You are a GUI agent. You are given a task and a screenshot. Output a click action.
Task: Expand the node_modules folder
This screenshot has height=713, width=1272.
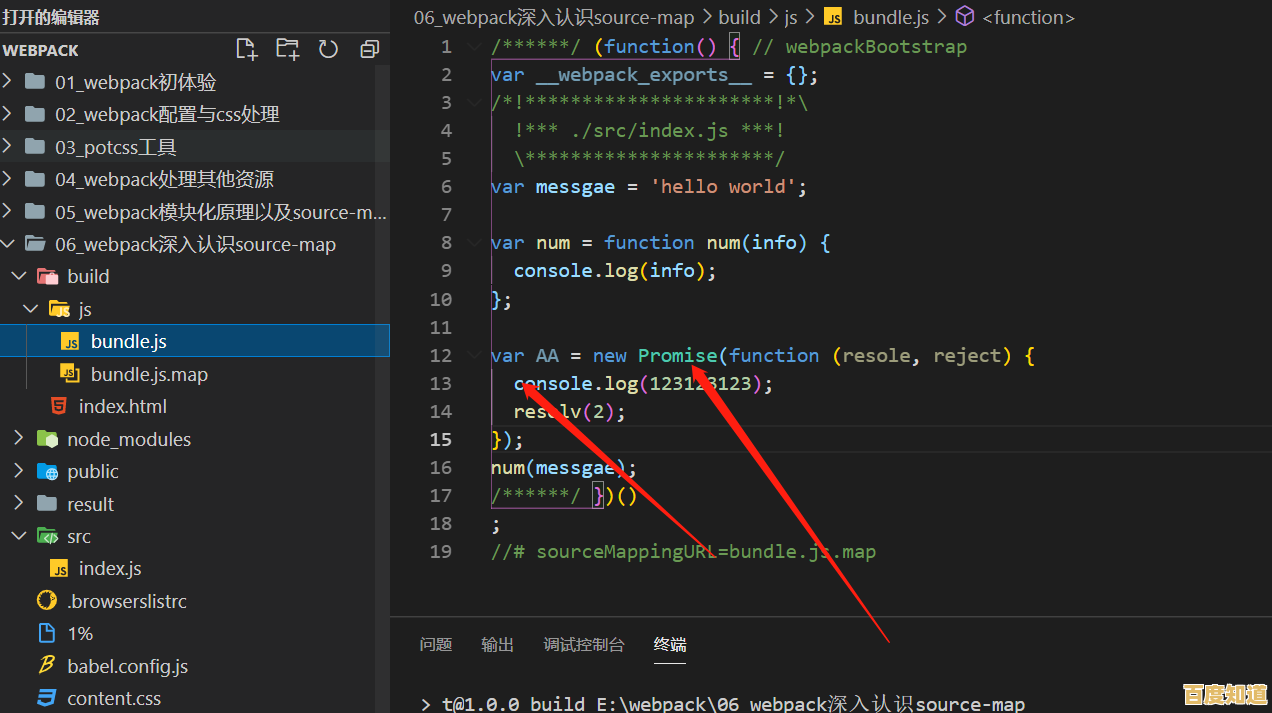coord(19,439)
